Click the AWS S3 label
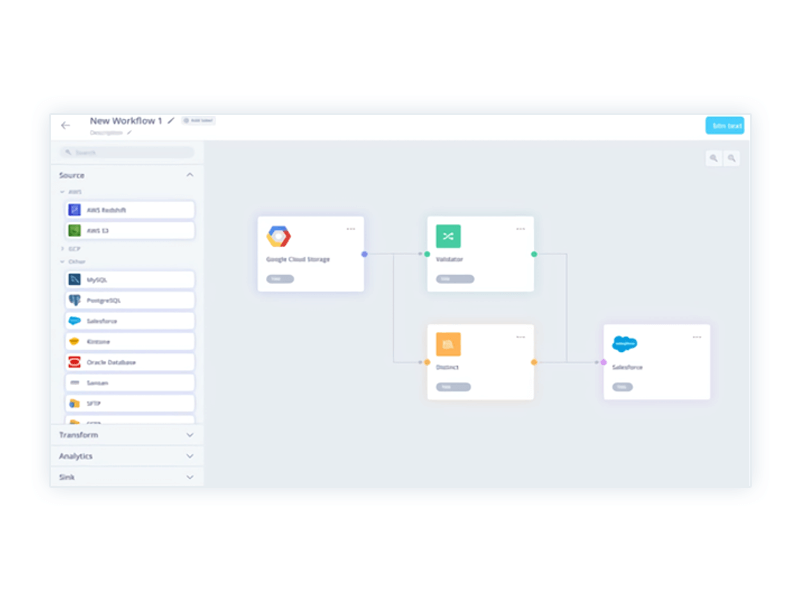The height and width of the screenshot is (600, 800). click(x=97, y=231)
